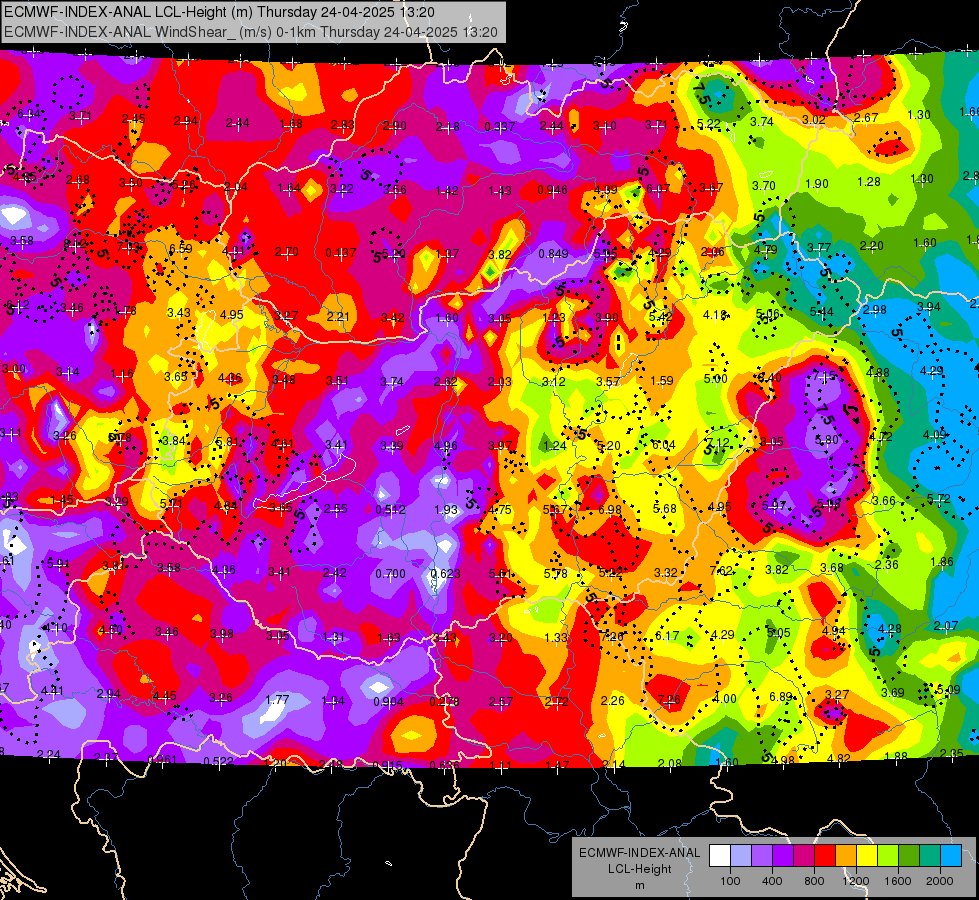Click the grid value 1.93

click(x=446, y=510)
